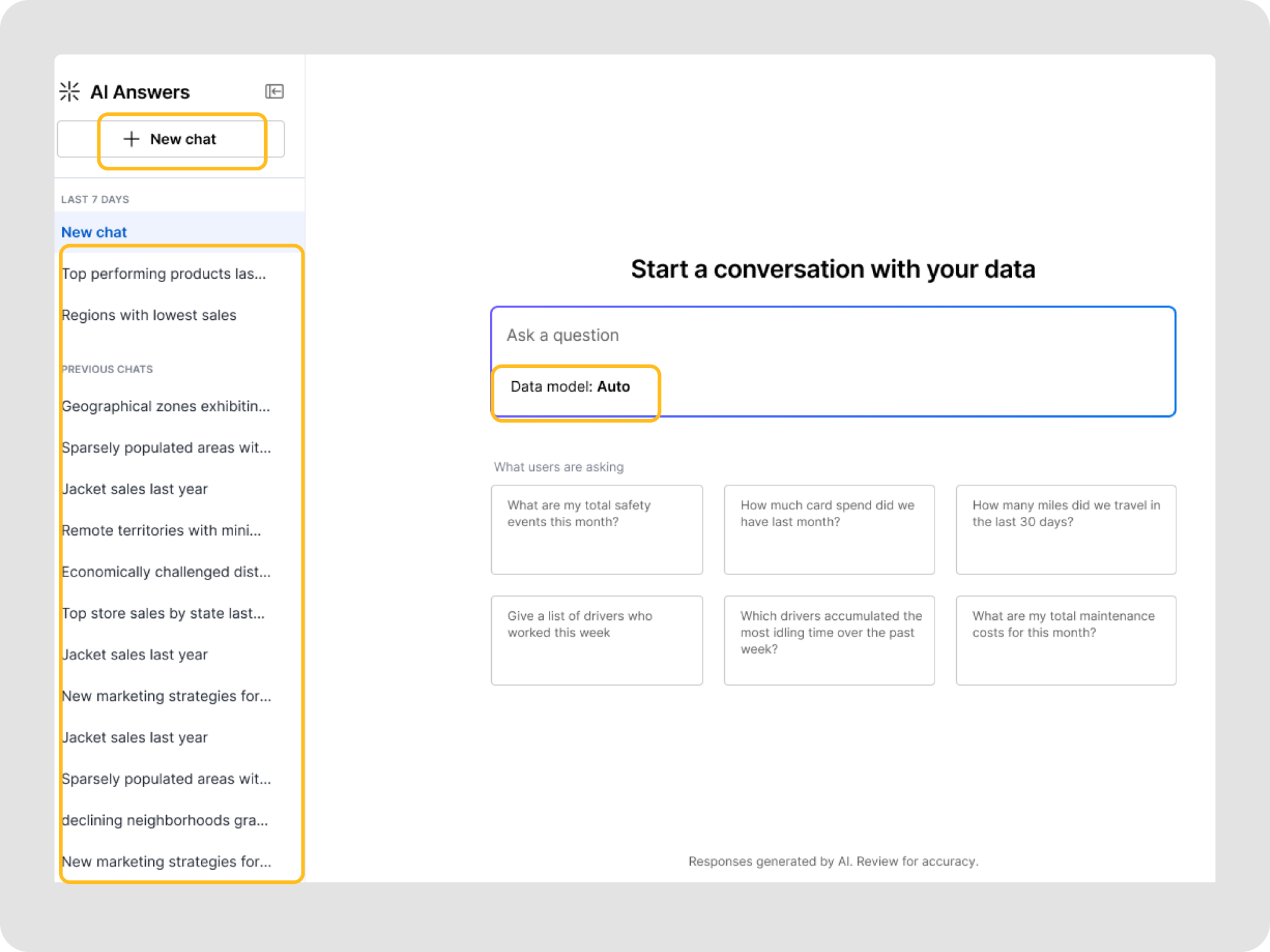1270x952 pixels.
Task: Open the declining neighborhoods chat
Action: 165,821
